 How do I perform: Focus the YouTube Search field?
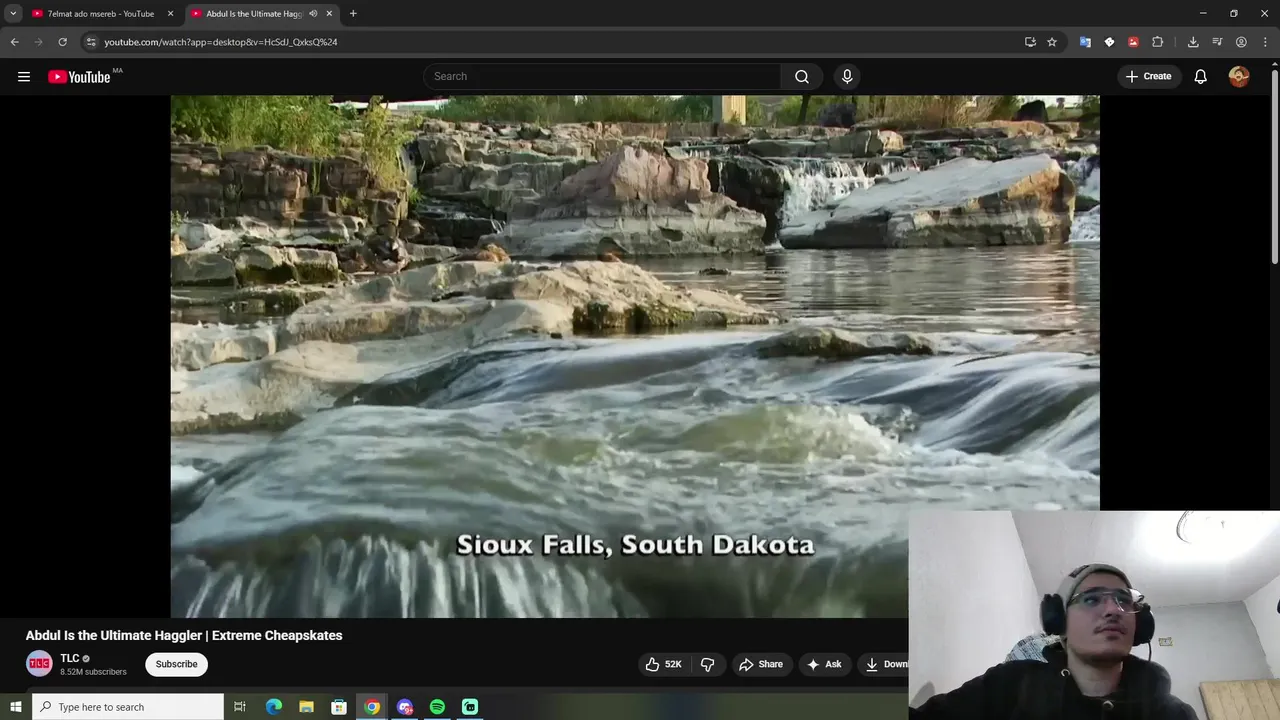click(603, 76)
